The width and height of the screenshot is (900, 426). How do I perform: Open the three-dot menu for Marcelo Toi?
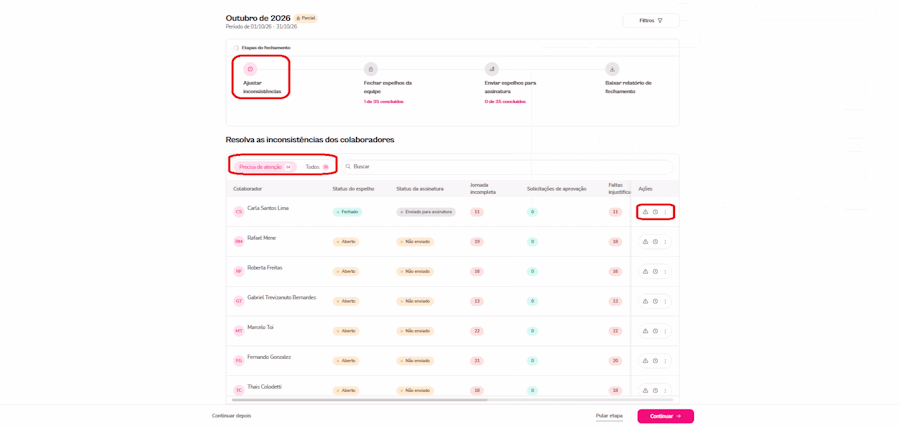point(665,331)
